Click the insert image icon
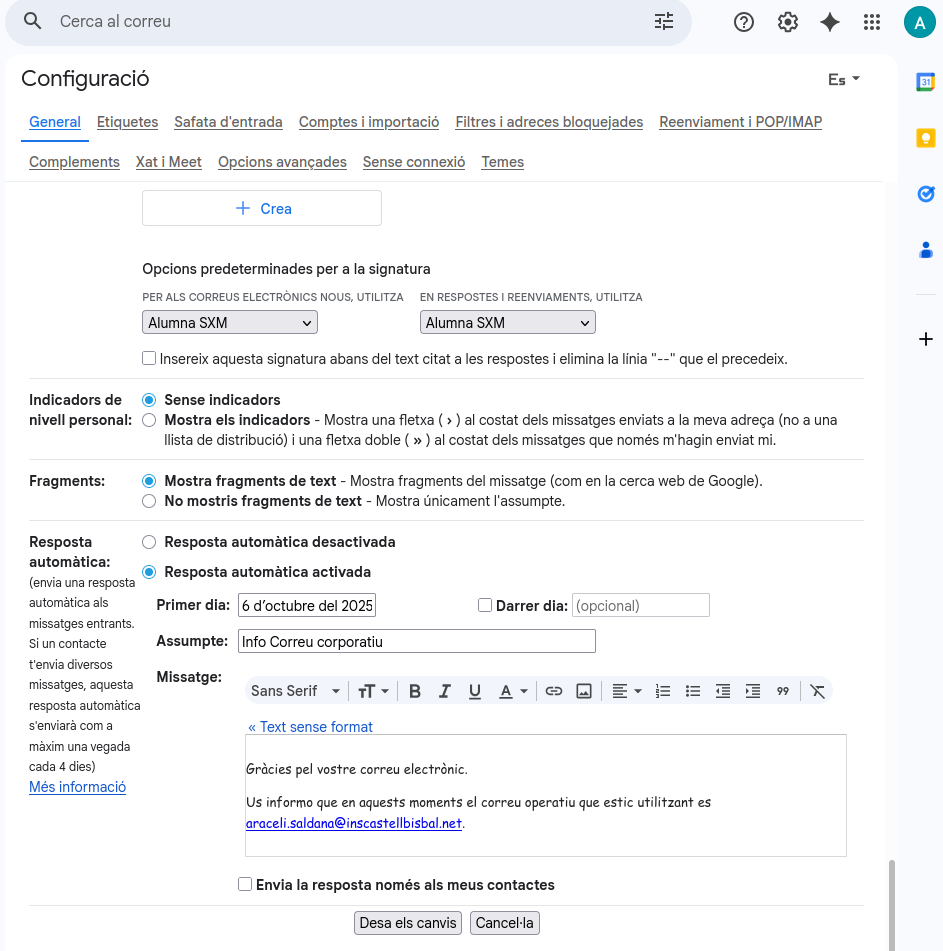Viewport: 943px width, 951px height. pos(584,691)
